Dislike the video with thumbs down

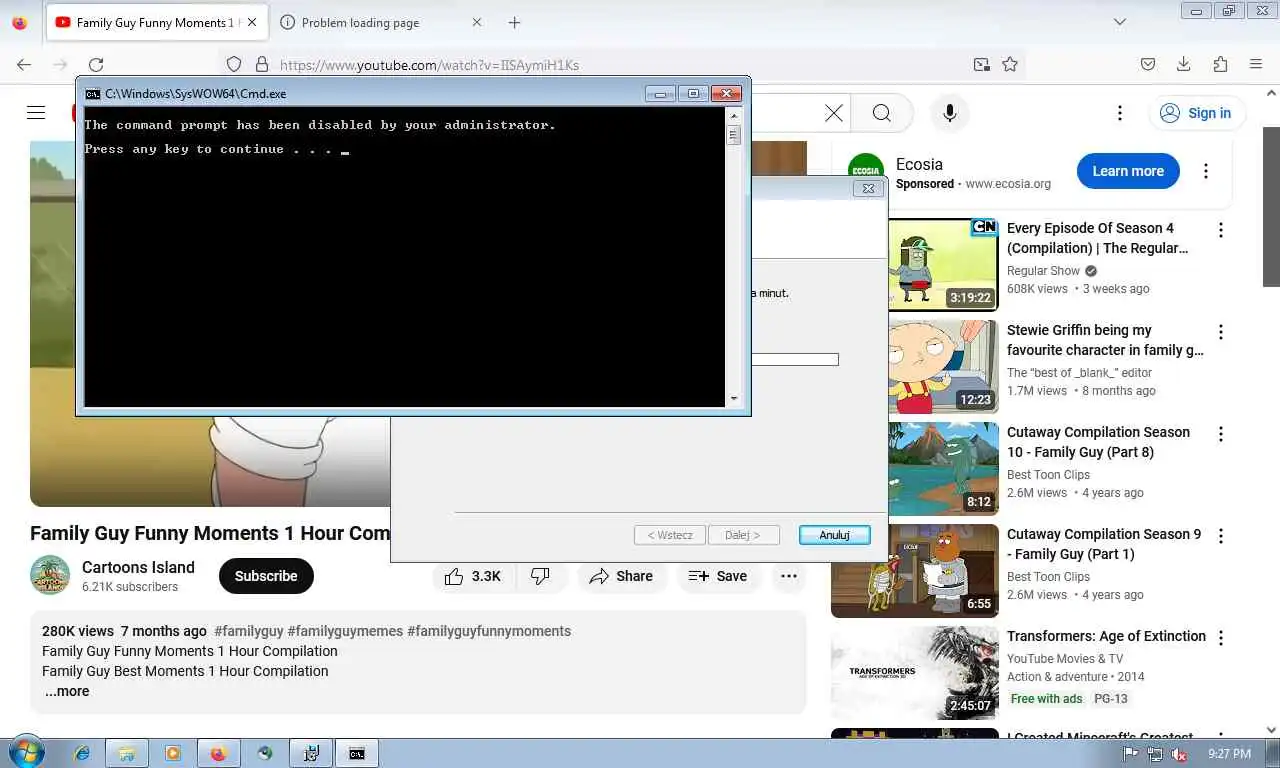(x=540, y=576)
